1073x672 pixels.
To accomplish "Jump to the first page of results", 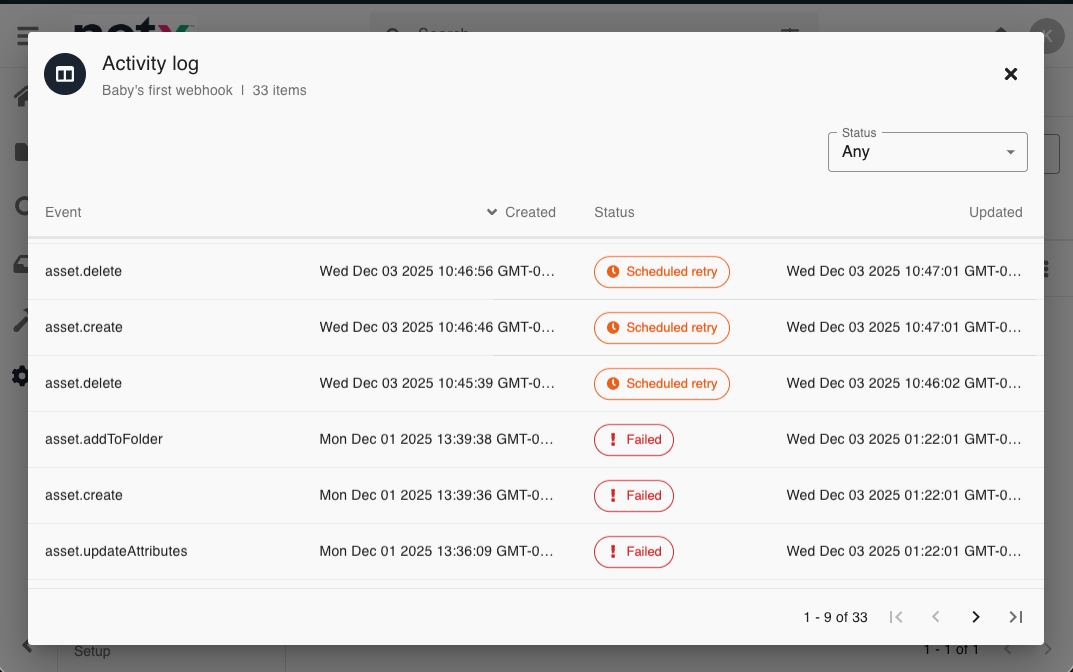I will pyautogui.click(x=896, y=617).
